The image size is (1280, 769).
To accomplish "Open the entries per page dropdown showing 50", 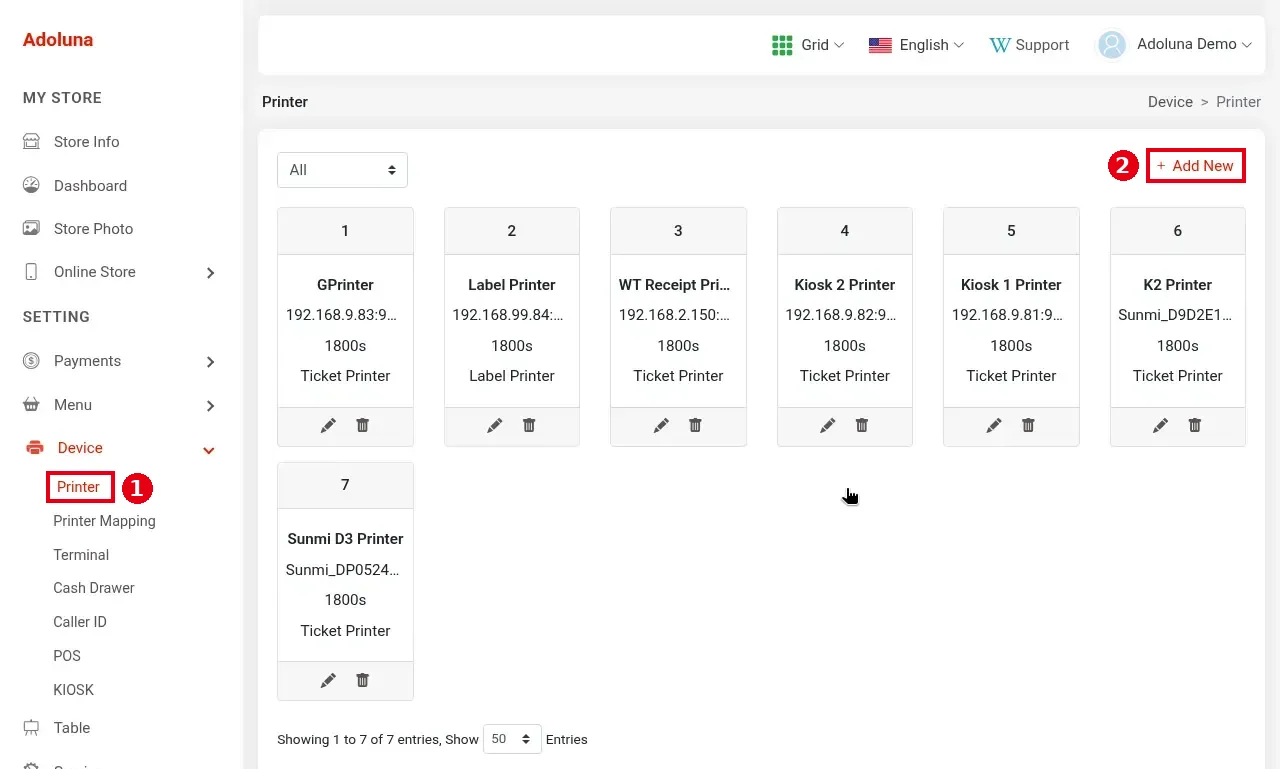I will click(512, 739).
